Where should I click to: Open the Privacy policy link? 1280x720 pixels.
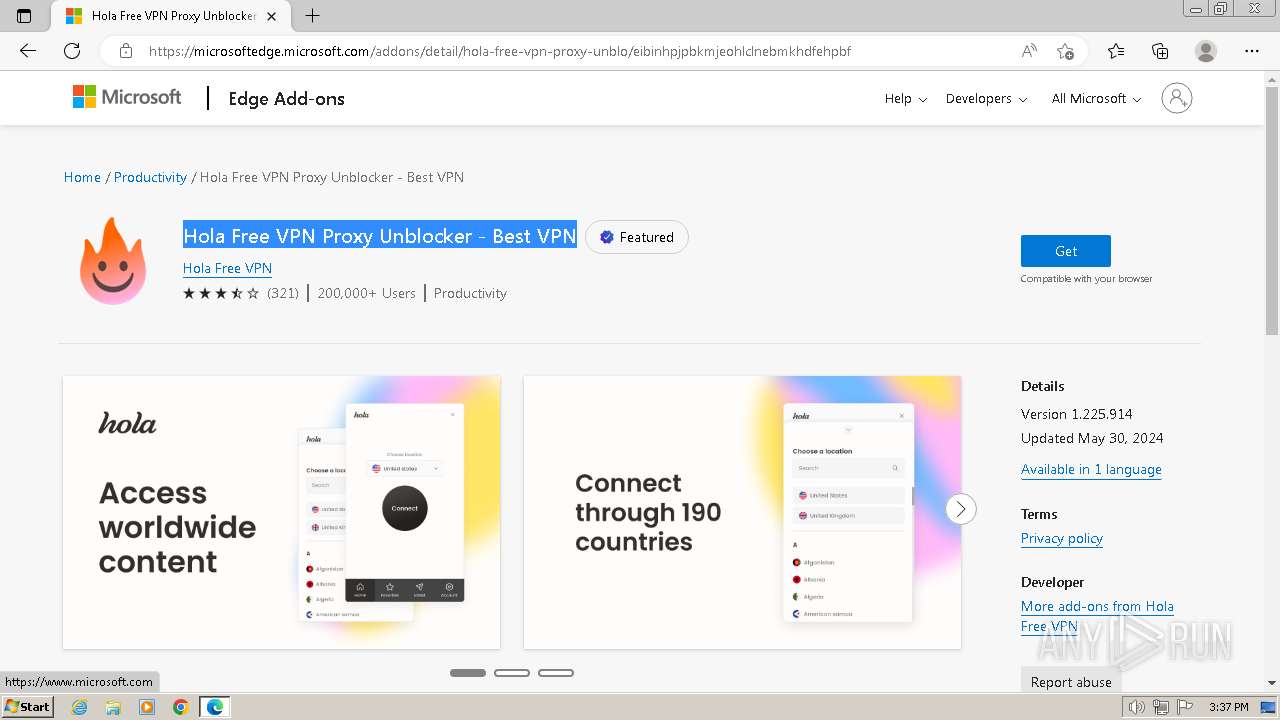pos(1062,538)
